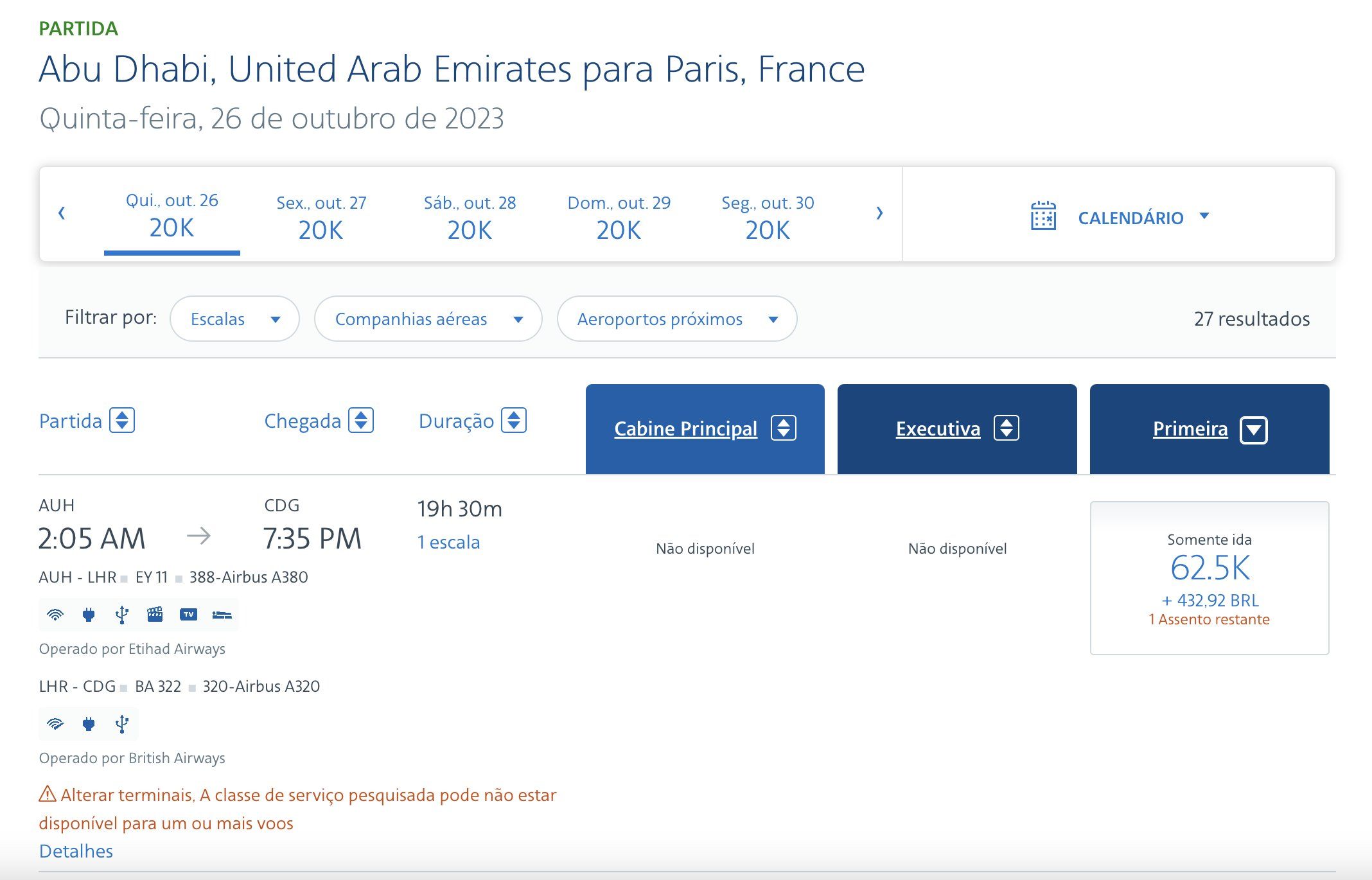Click the Duração sort label
The height and width of the screenshot is (880, 1372).
(456, 421)
